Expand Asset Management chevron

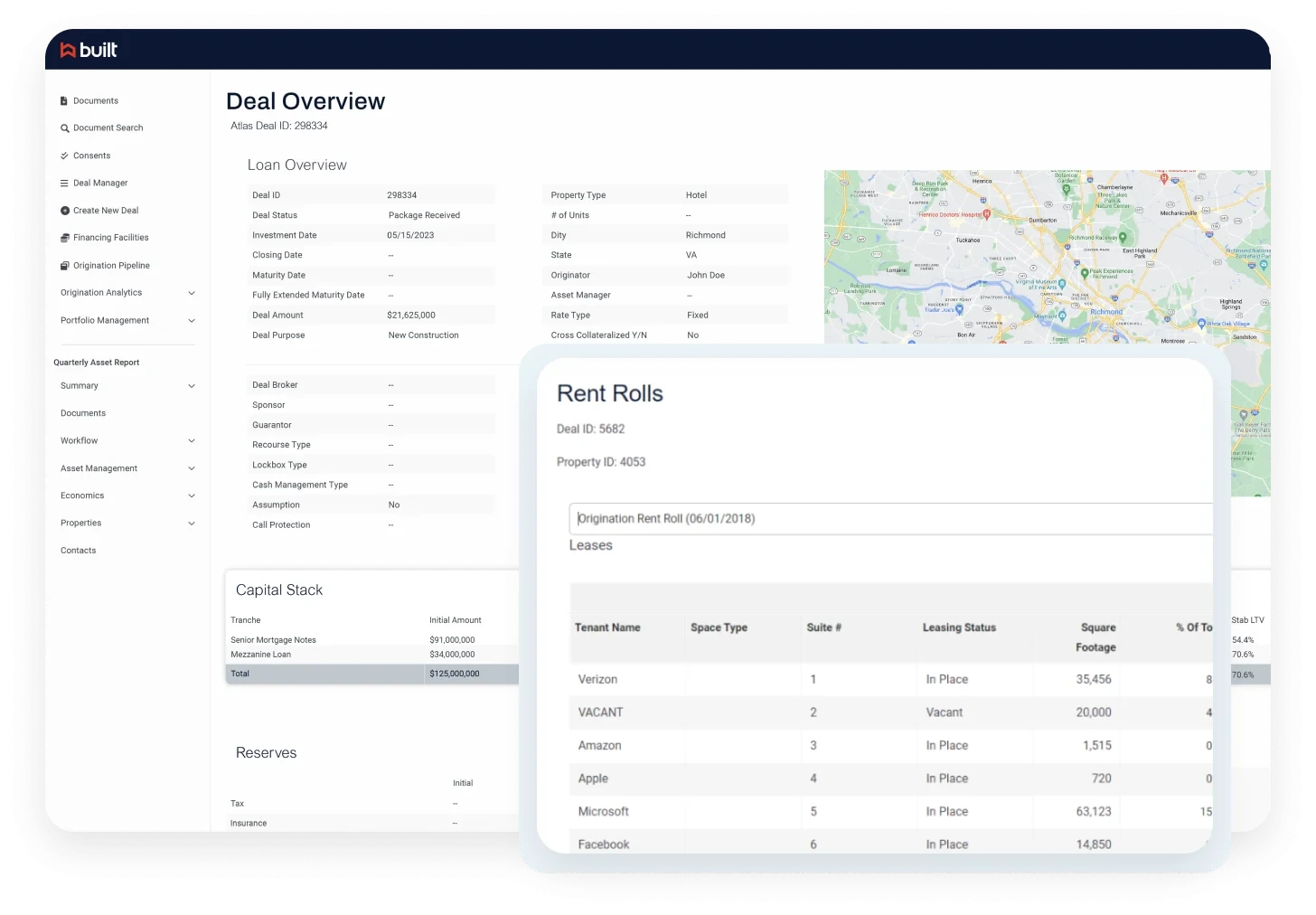tap(192, 468)
